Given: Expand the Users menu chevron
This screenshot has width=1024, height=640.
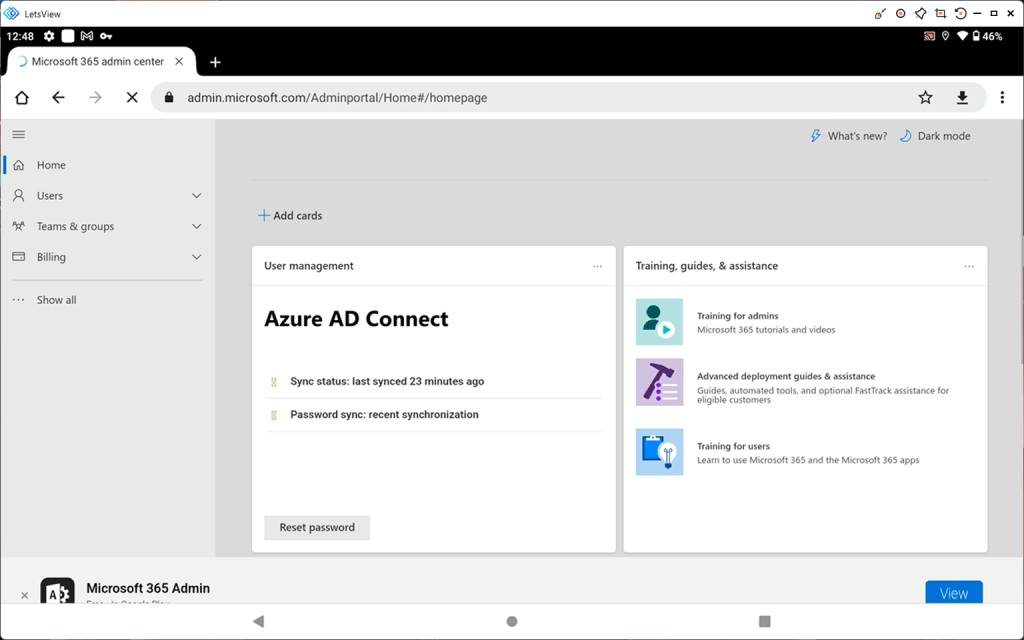Looking at the screenshot, I should click(x=196, y=196).
